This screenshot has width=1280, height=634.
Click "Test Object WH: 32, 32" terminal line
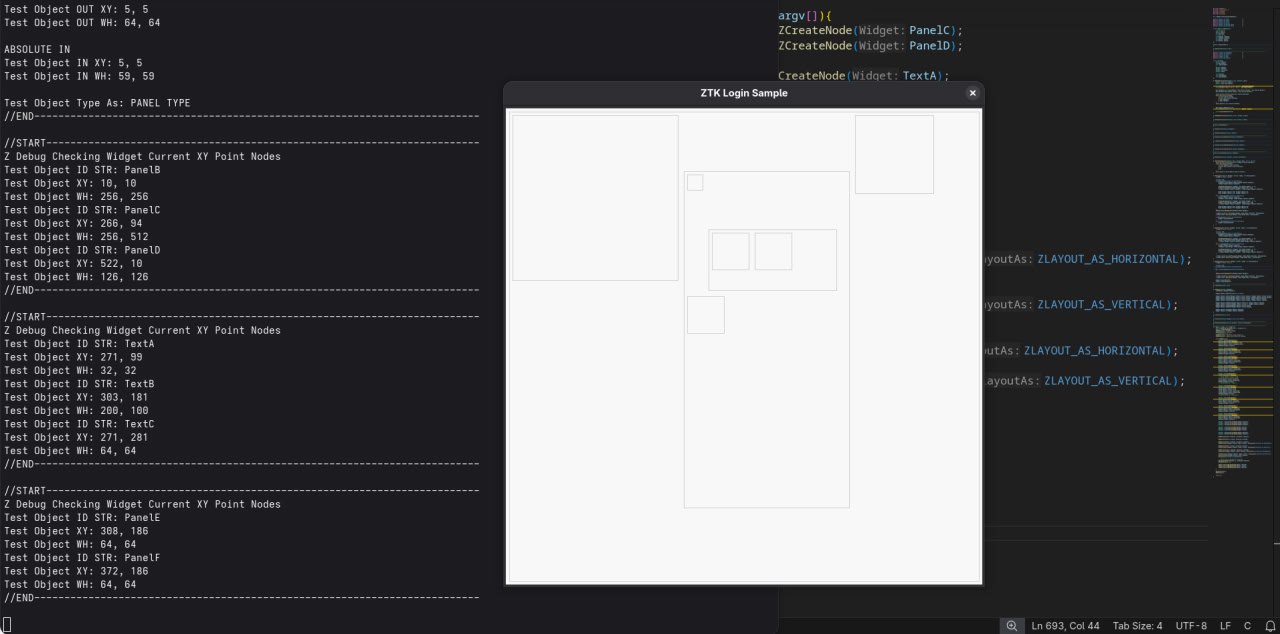tap(70, 371)
